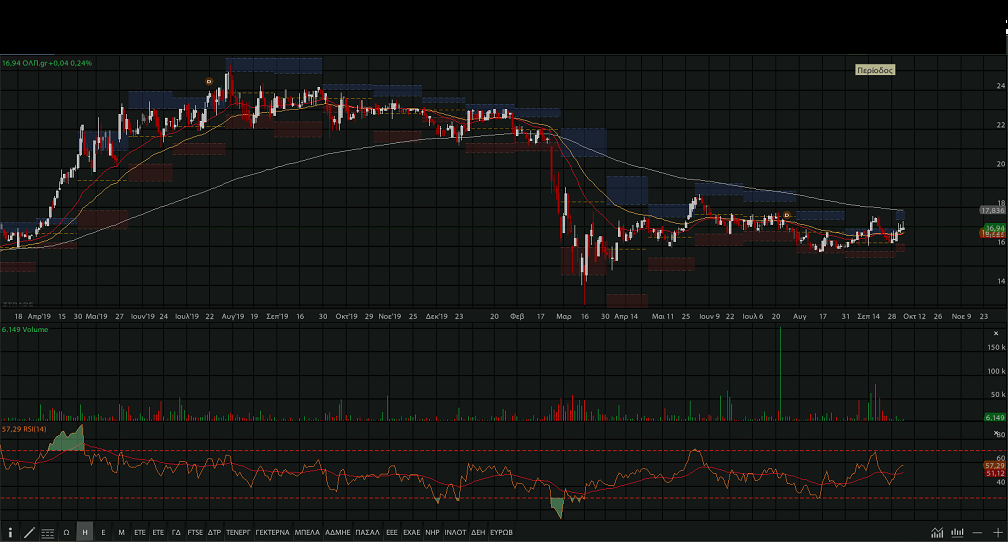
Task: Zoom out using the minus icon
Action: point(977,532)
